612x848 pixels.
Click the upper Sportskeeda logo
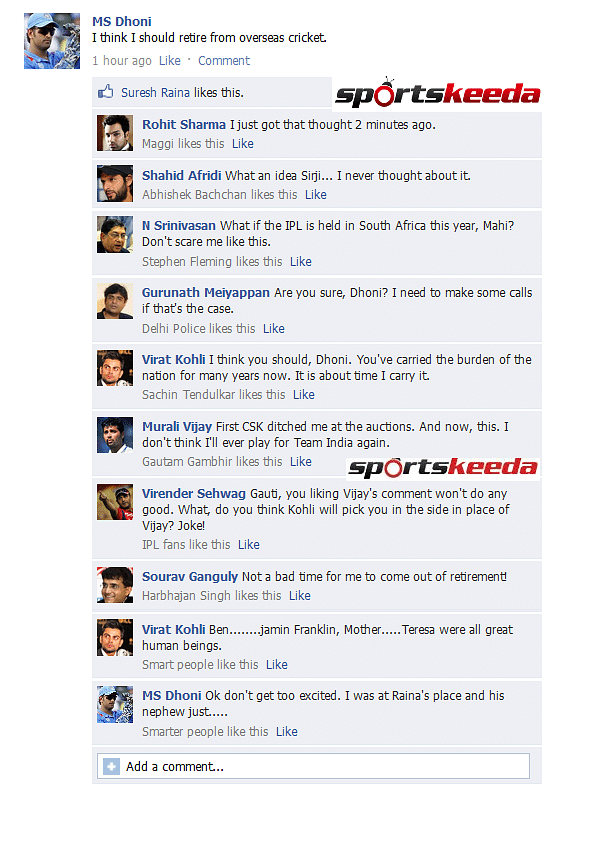pyautogui.click(x=437, y=92)
